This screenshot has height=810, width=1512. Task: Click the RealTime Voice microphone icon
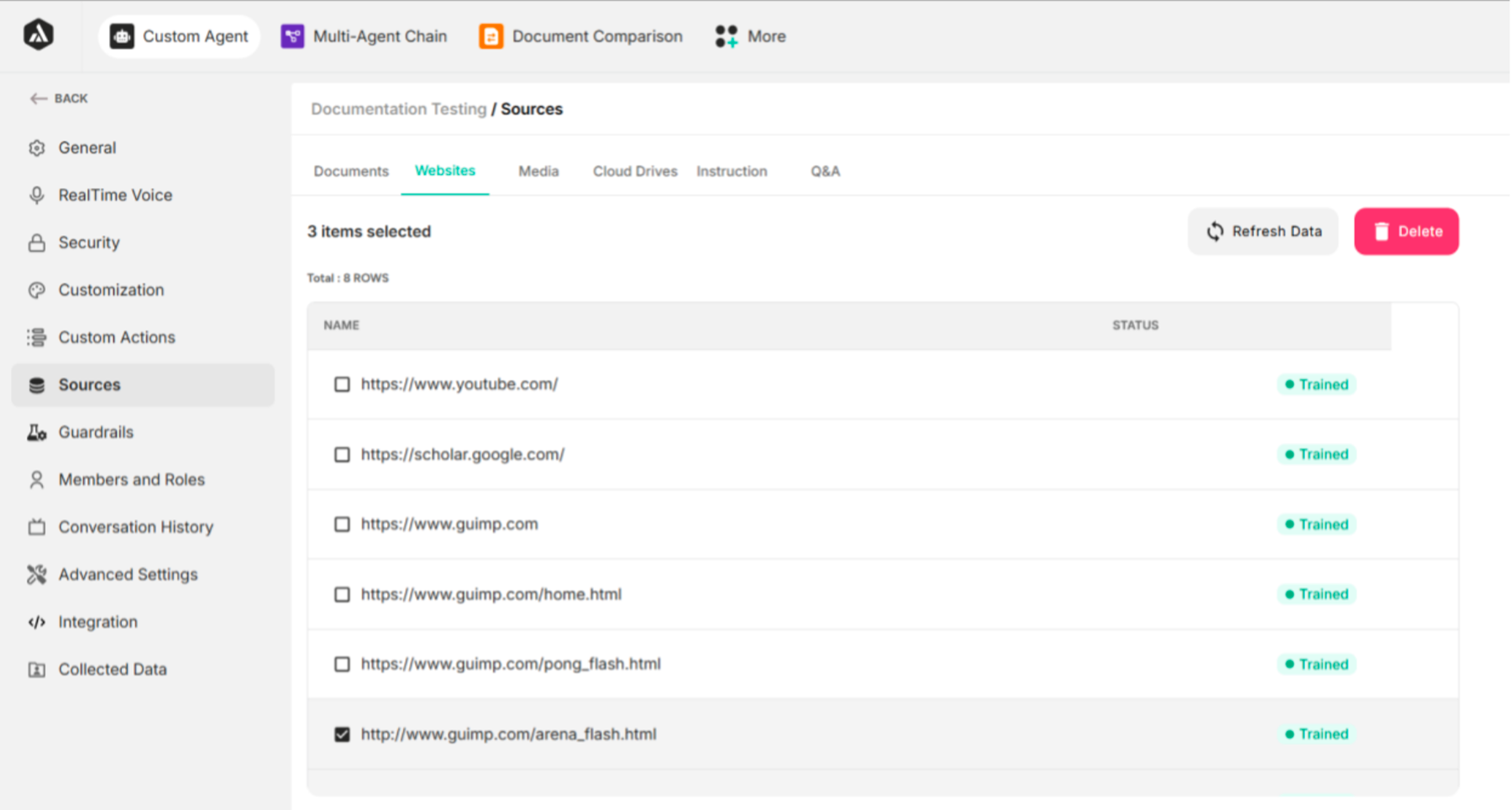(37, 195)
